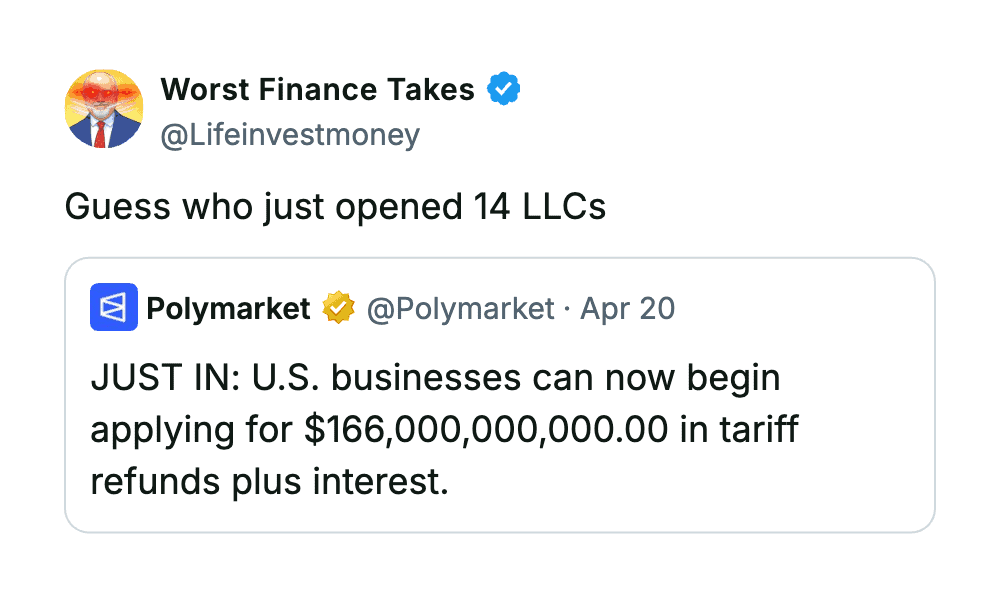Click the red tie in avatar image
1000x598 pixels.
pyautogui.click(x=100, y=133)
